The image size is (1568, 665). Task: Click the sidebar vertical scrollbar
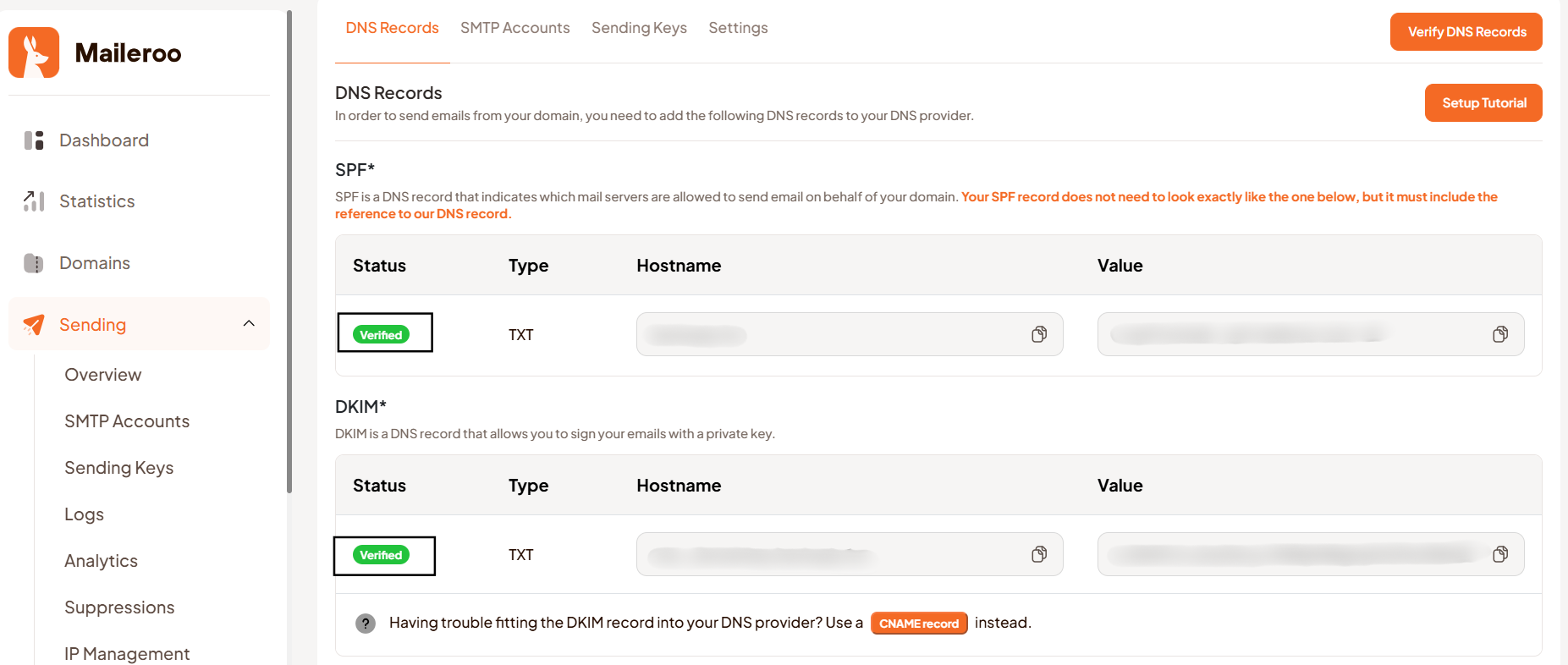(x=289, y=254)
